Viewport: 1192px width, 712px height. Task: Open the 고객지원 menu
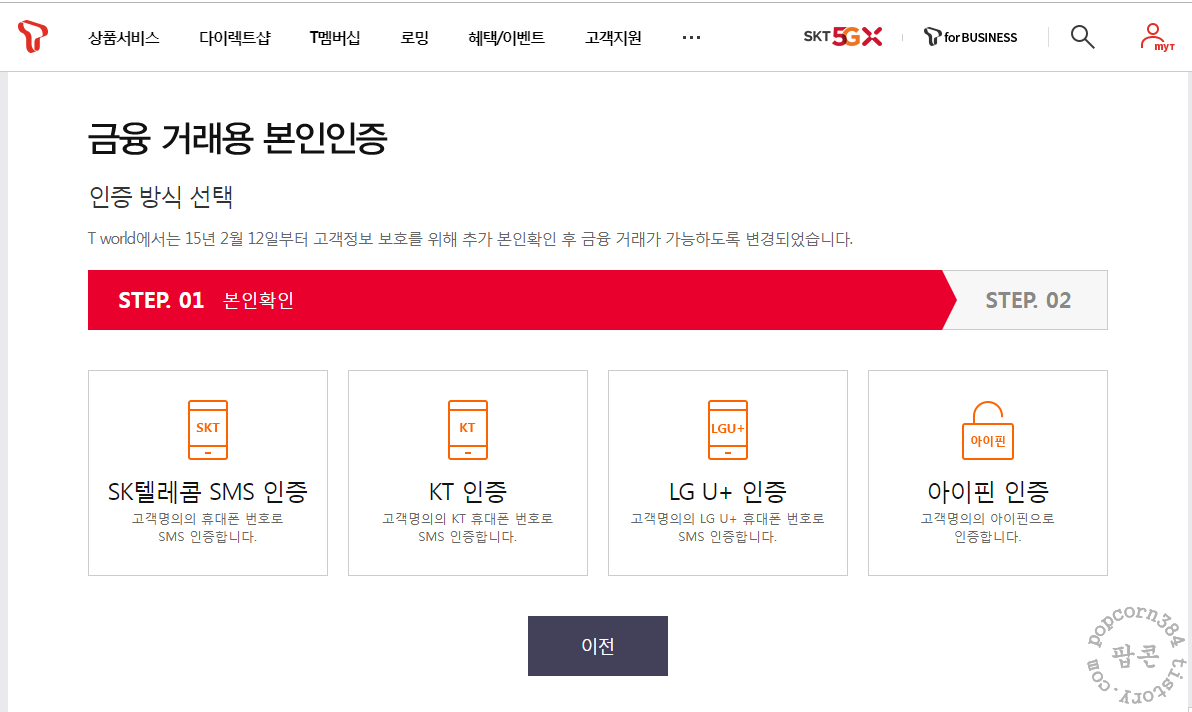click(613, 37)
